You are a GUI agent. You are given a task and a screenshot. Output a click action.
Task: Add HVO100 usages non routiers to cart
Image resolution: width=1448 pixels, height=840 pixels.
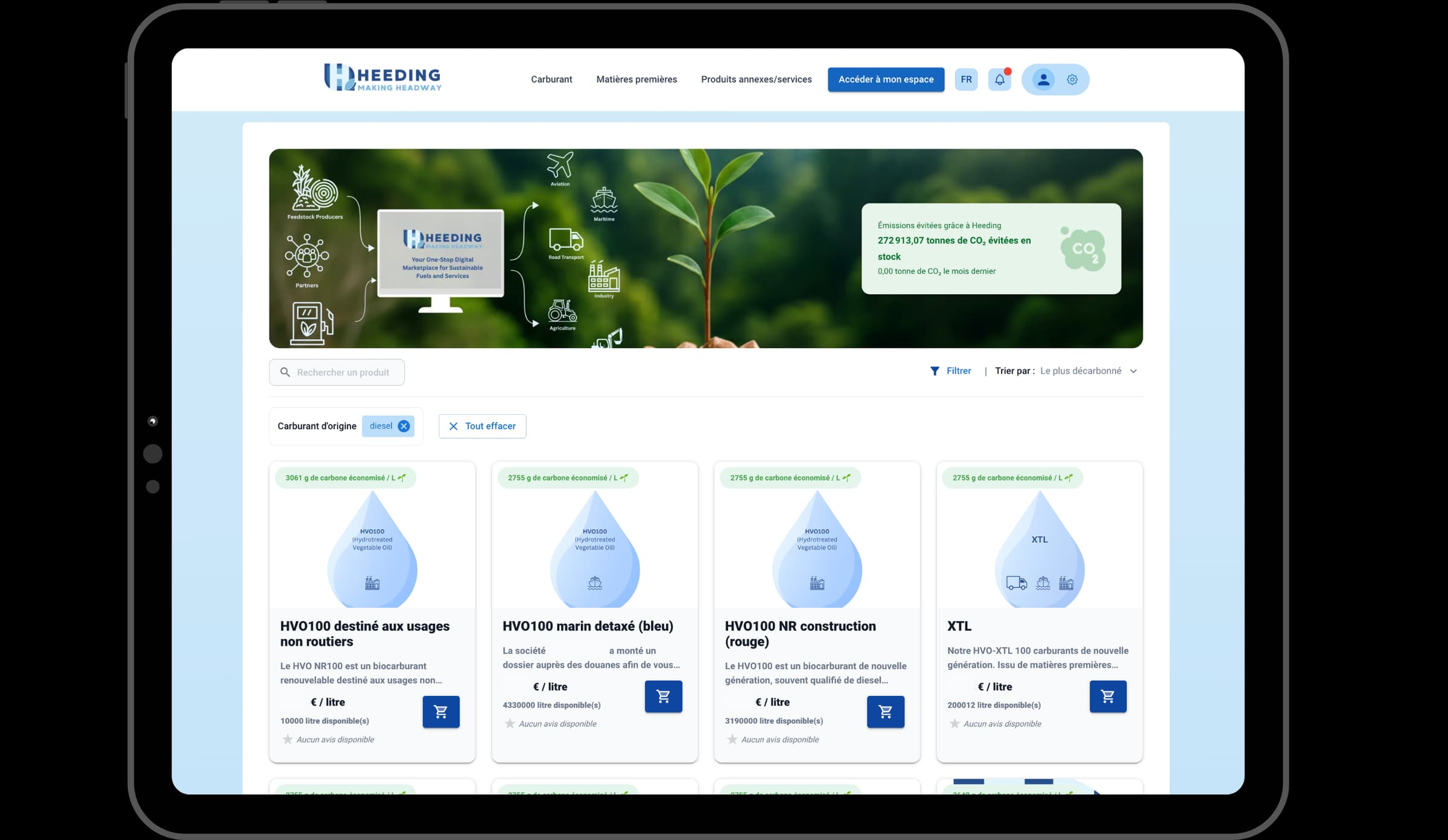point(441,712)
